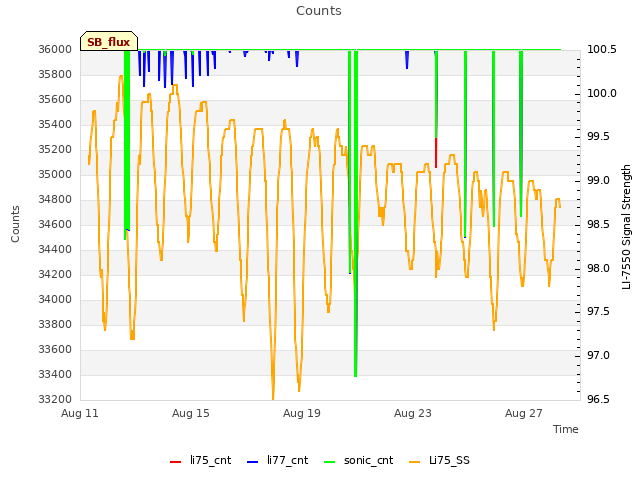This screenshot has width=640, height=480.
Task: Click the green sonic_cnt legend color marker
Action: [x=329, y=462]
